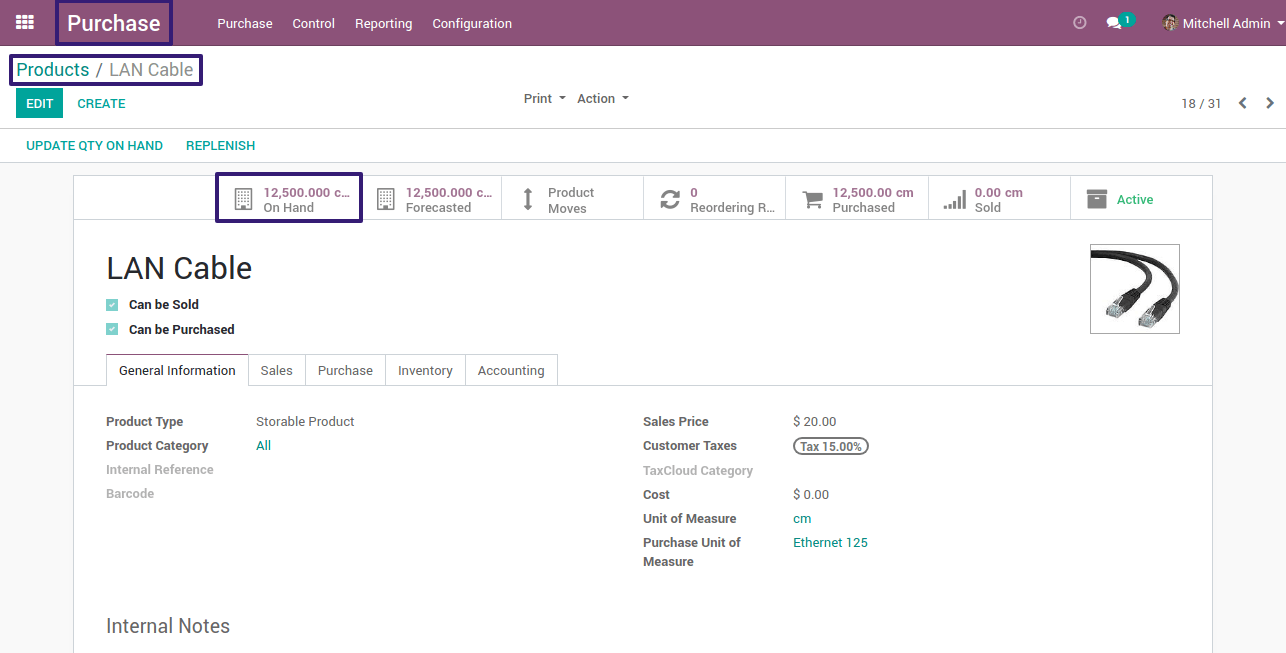Open the activities clock icon
The width and height of the screenshot is (1286, 653).
click(x=1079, y=23)
